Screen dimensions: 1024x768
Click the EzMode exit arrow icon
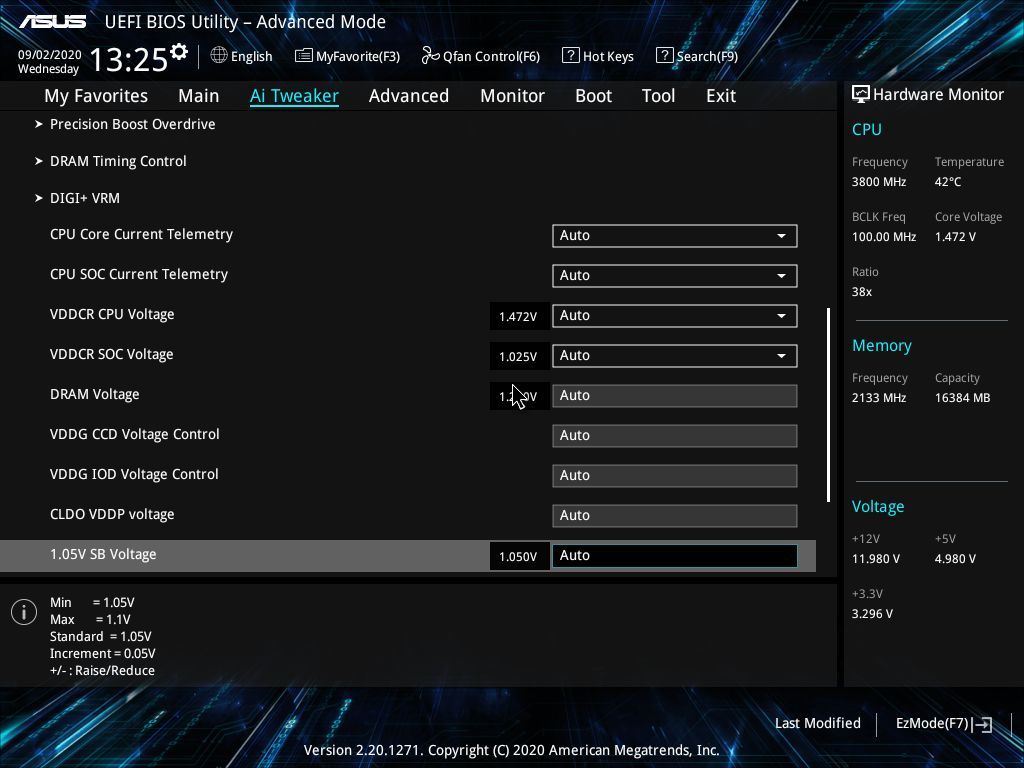click(x=982, y=724)
